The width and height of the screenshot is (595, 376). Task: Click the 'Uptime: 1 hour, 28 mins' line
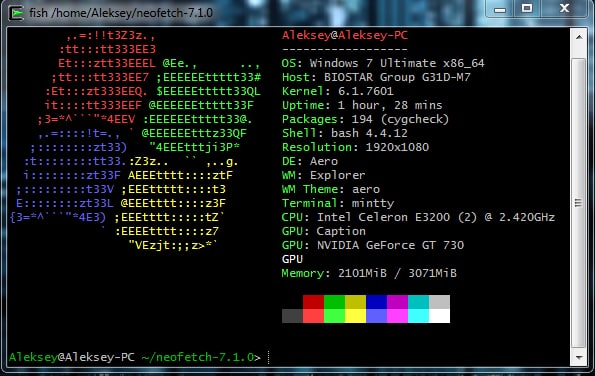tap(362, 105)
